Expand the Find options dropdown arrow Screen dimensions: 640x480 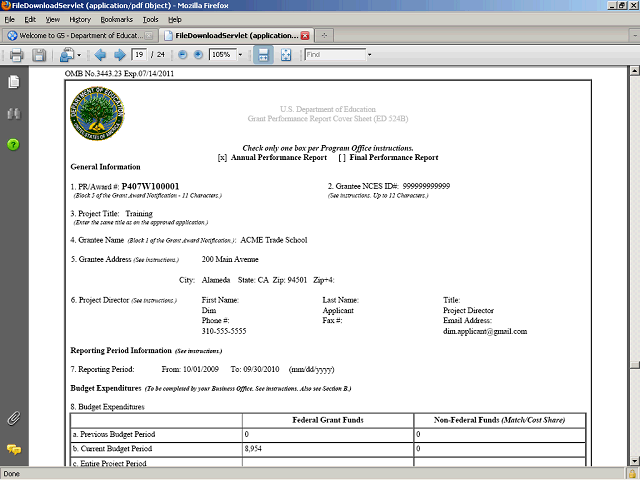tap(369, 55)
